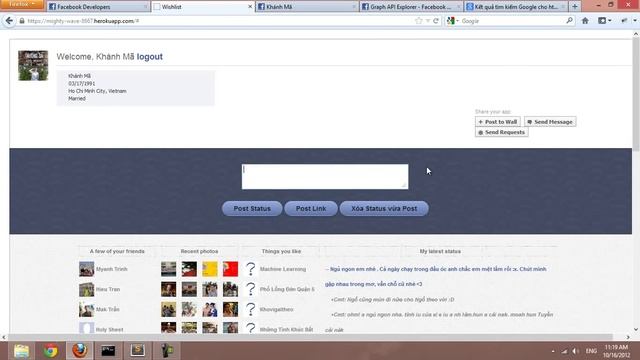Open the yellow recent photo thumbnail
The image size is (640, 360).
point(210,269)
